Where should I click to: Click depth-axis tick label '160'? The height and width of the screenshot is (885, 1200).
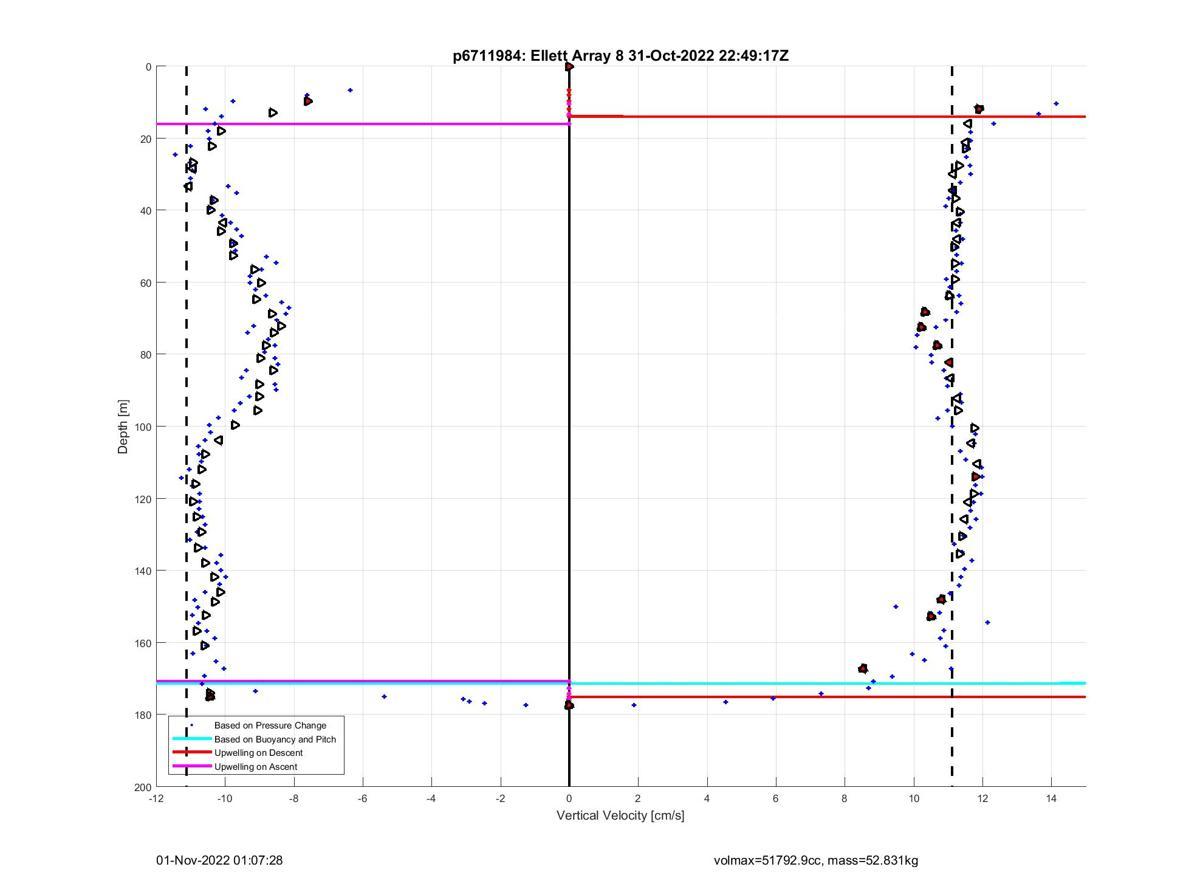[x=142, y=643]
